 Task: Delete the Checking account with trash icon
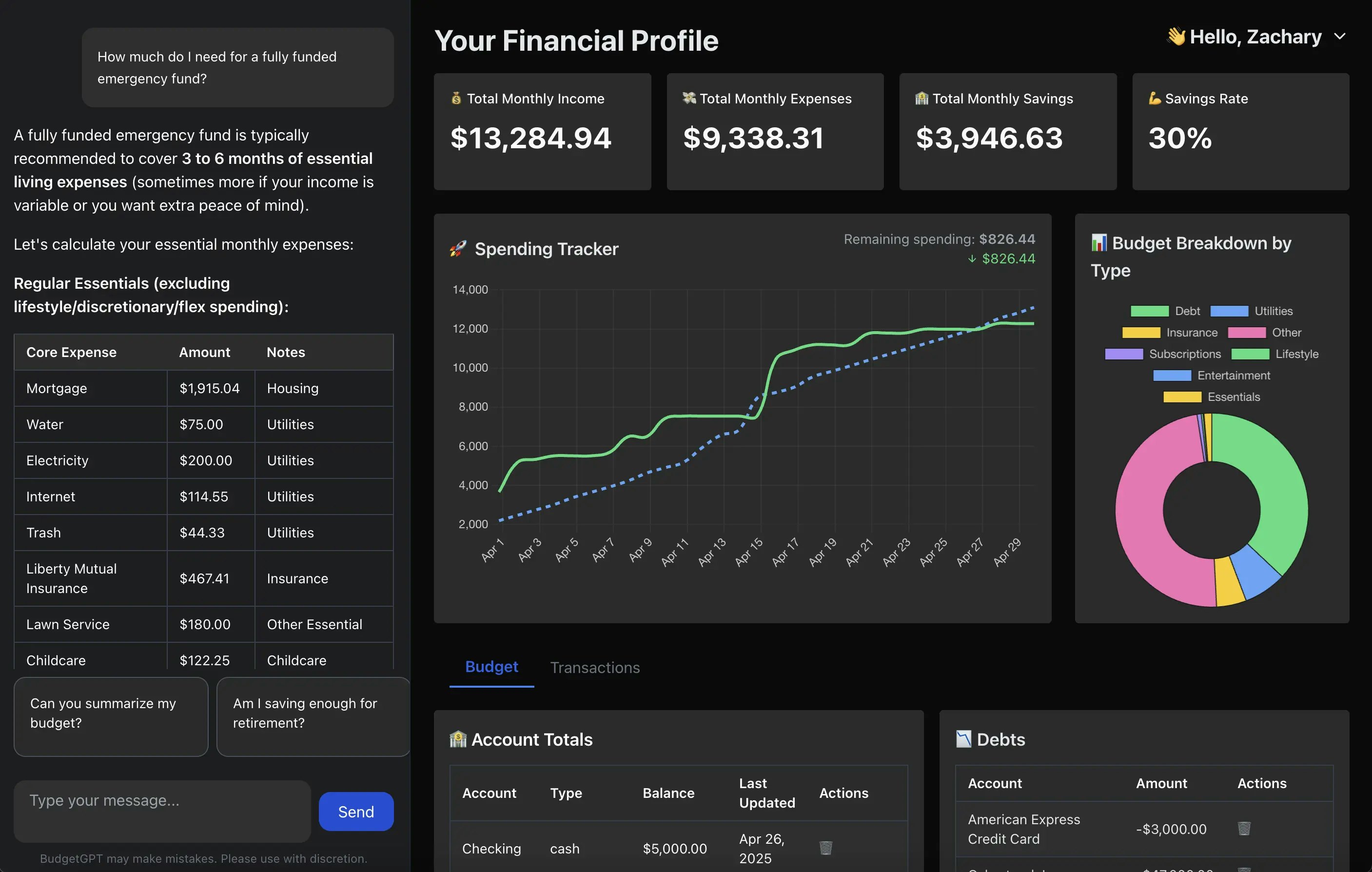point(825,848)
